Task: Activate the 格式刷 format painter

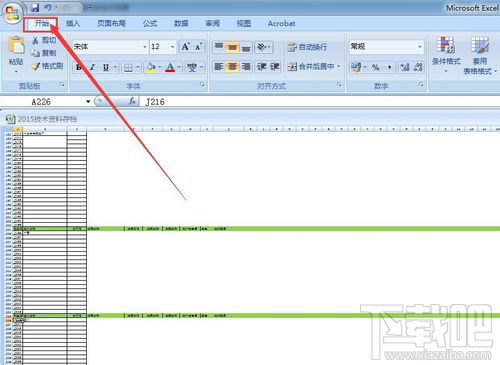Action: point(47,66)
